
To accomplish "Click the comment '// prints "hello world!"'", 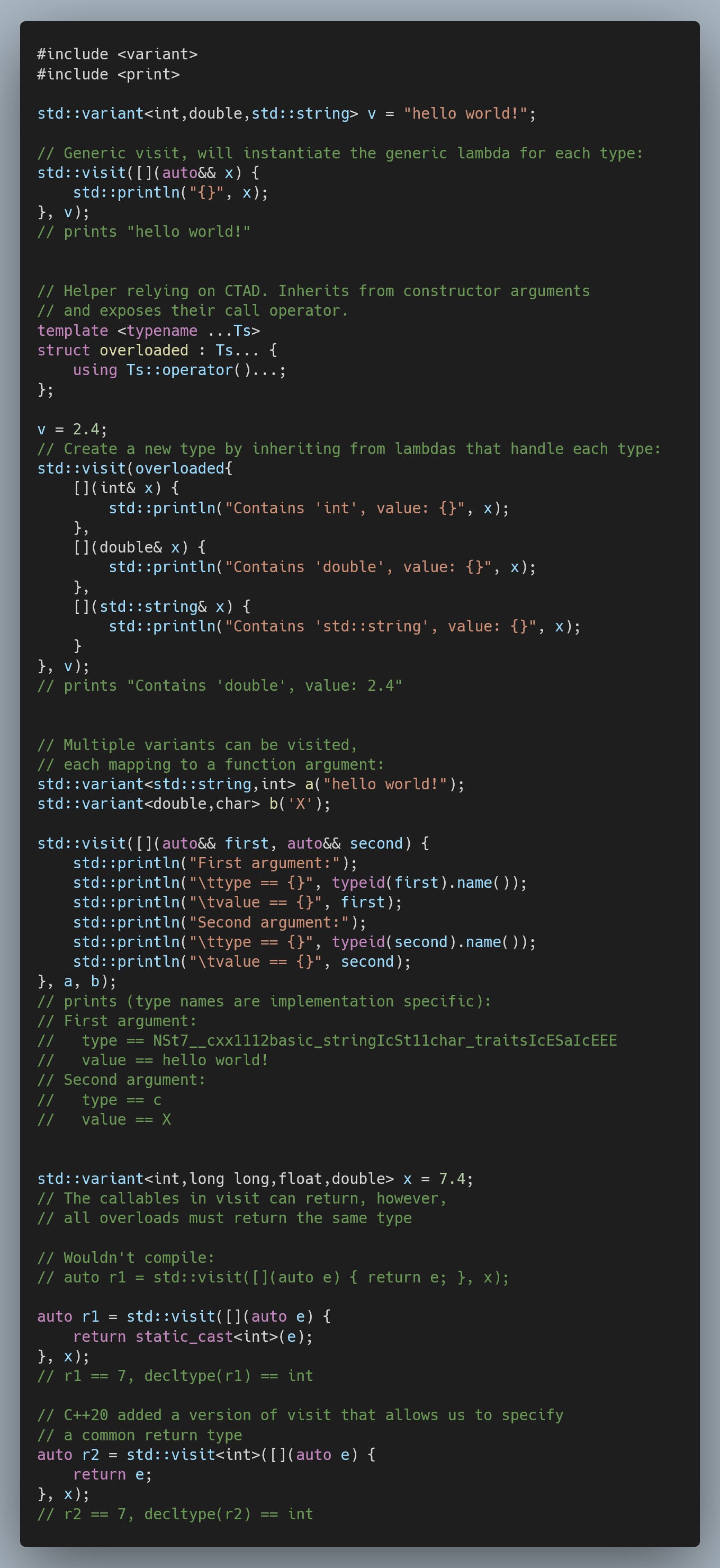I will [x=143, y=232].
